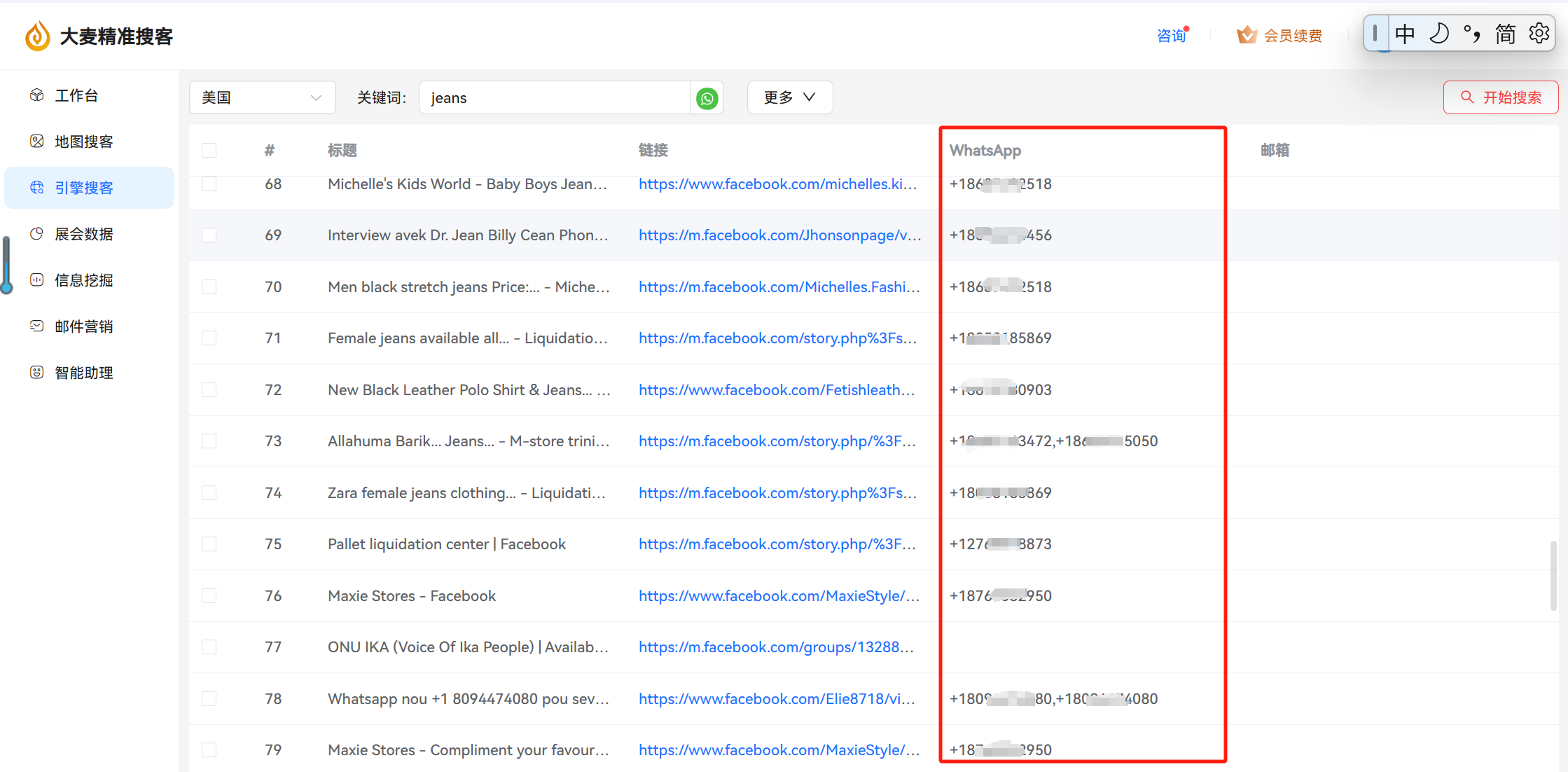Open the 工作台 workbench sidebar icon

point(37,95)
